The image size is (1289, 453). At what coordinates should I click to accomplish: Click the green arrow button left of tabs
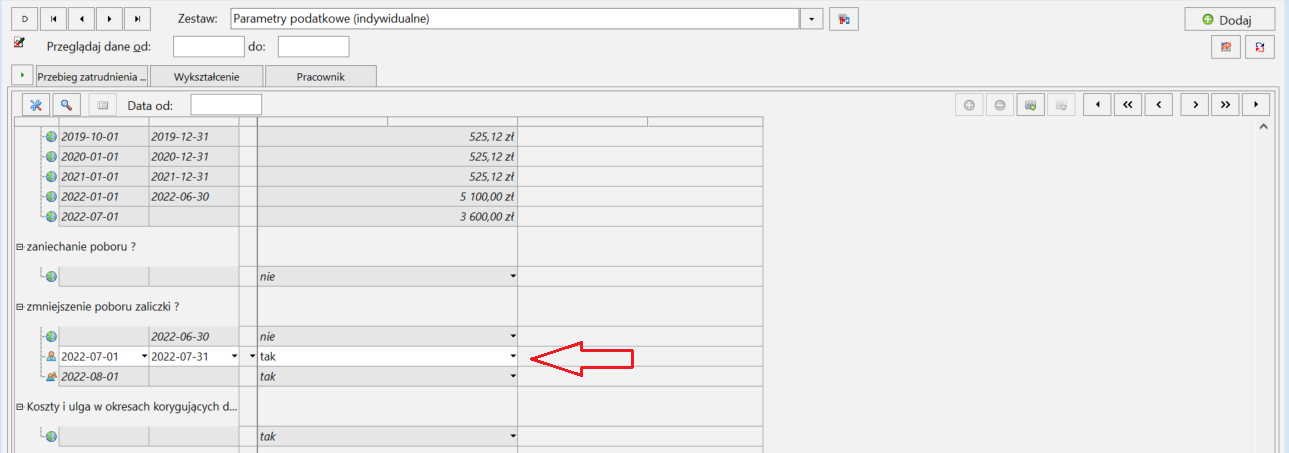coord(22,75)
